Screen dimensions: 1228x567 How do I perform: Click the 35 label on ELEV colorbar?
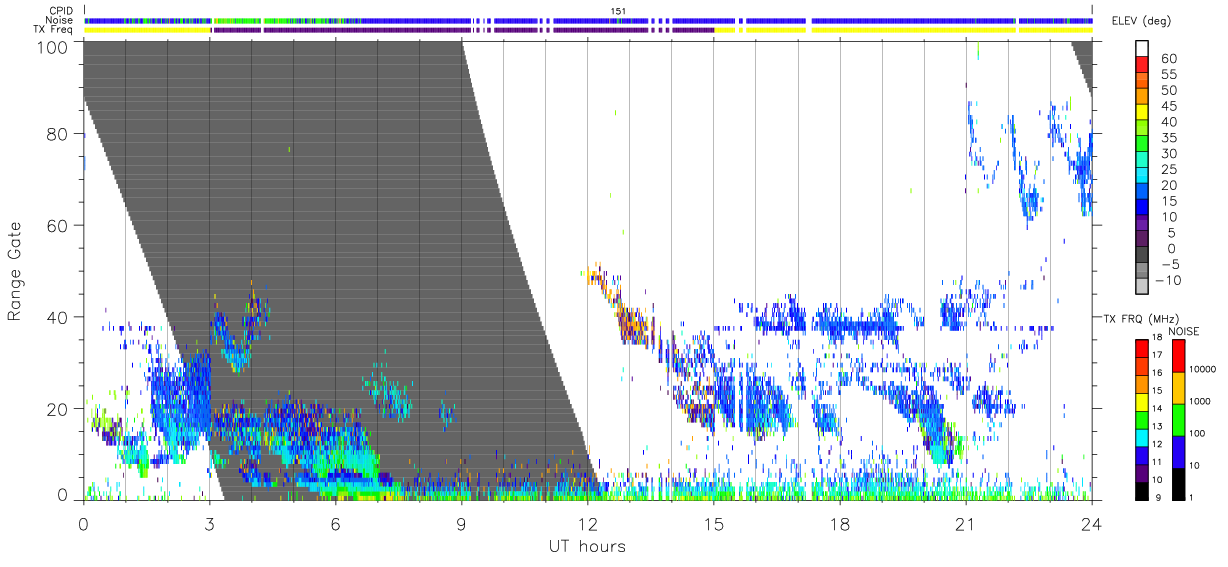pyautogui.click(x=1169, y=138)
